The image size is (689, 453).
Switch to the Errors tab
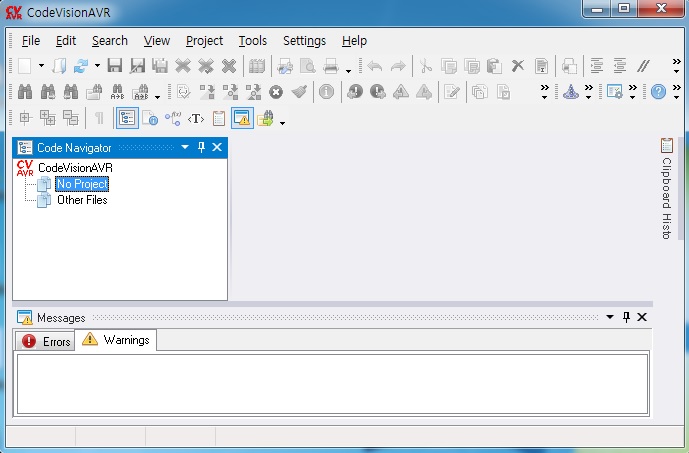coord(47,341)
